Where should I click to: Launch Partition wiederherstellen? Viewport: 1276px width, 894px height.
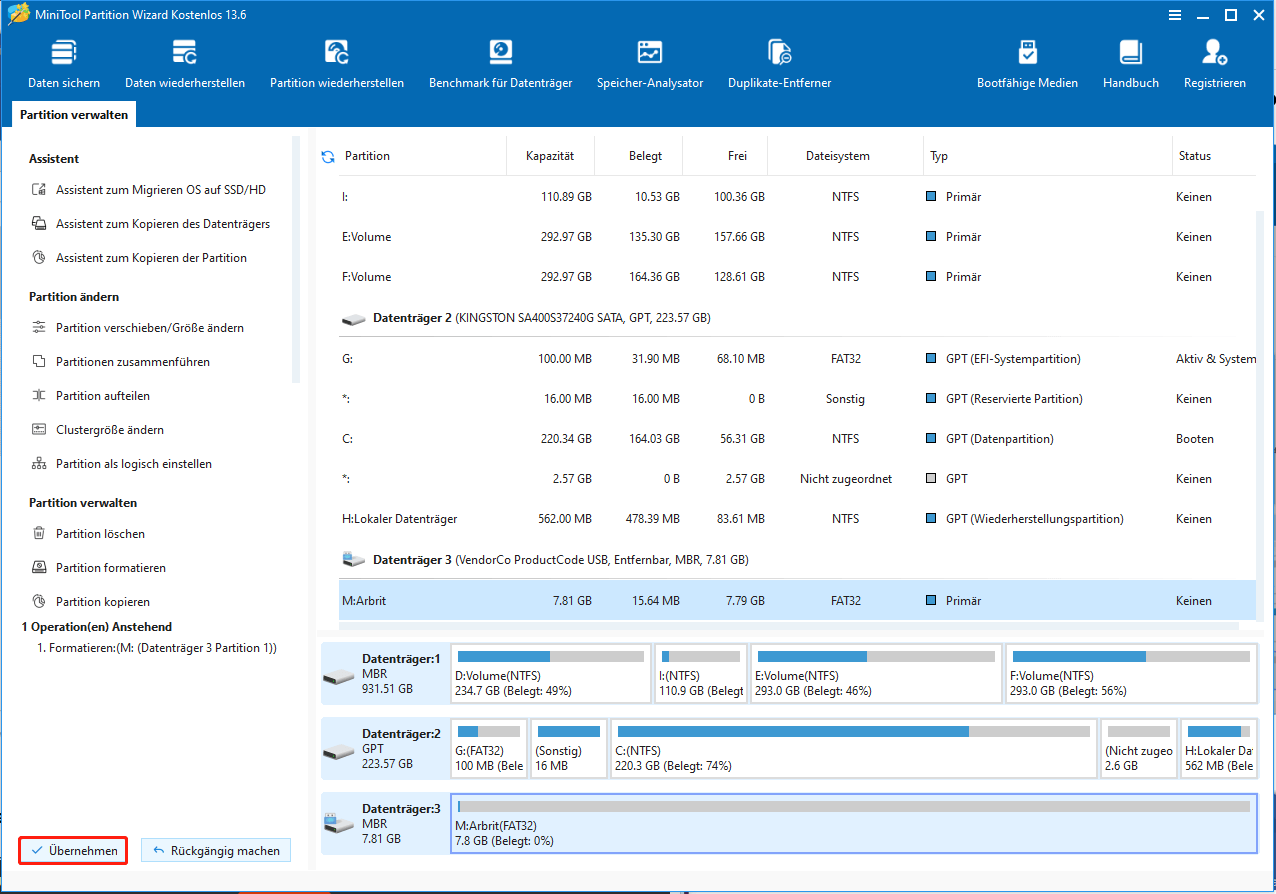(x=337, y=64)
